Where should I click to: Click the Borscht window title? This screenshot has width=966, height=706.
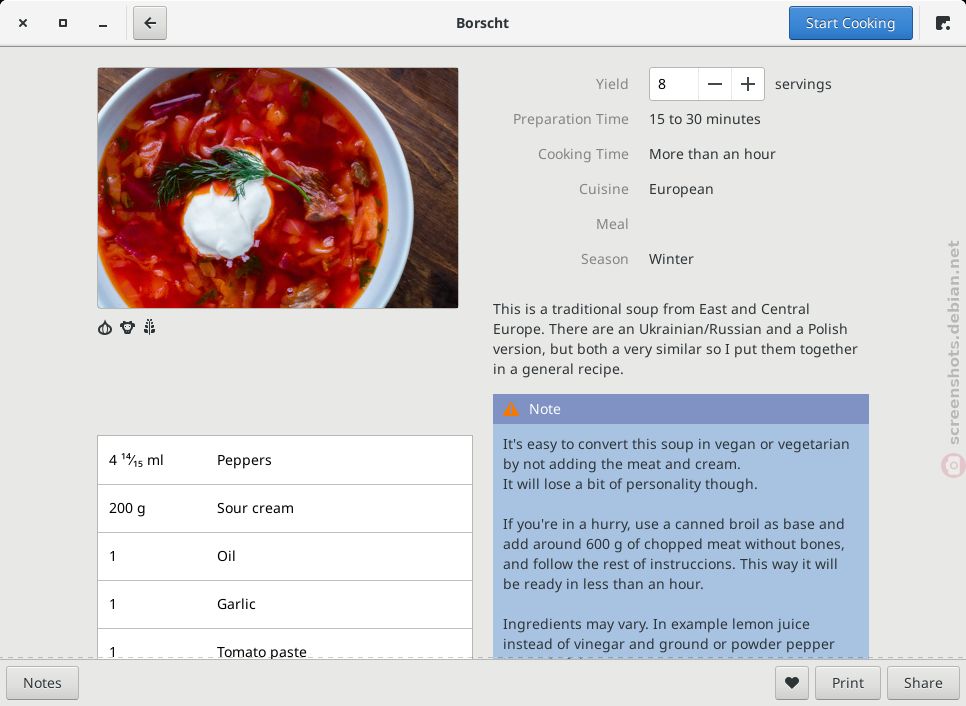482,23
